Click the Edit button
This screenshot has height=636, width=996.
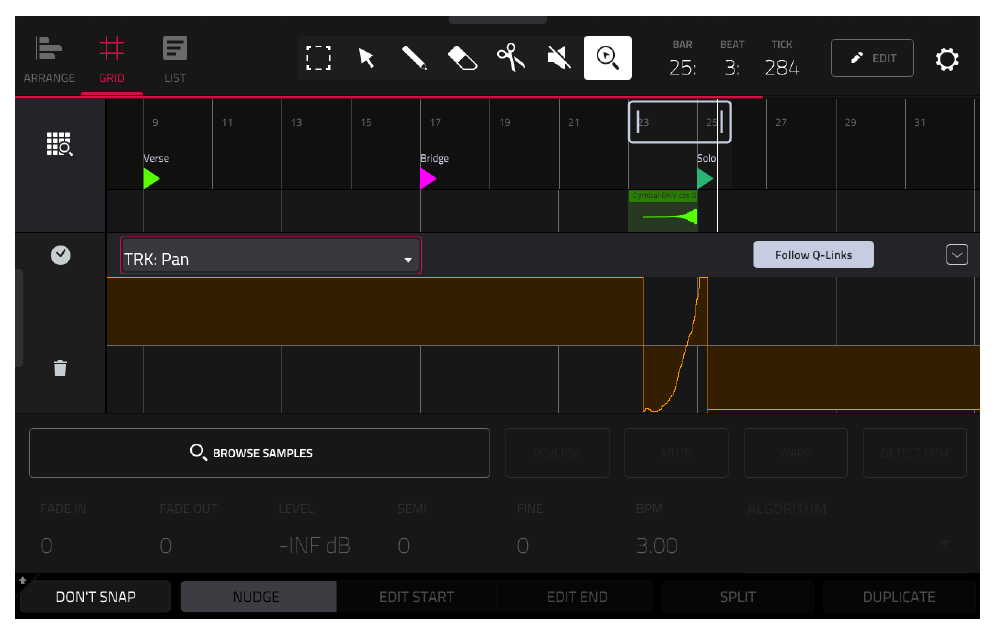click(x=872, y=58)
